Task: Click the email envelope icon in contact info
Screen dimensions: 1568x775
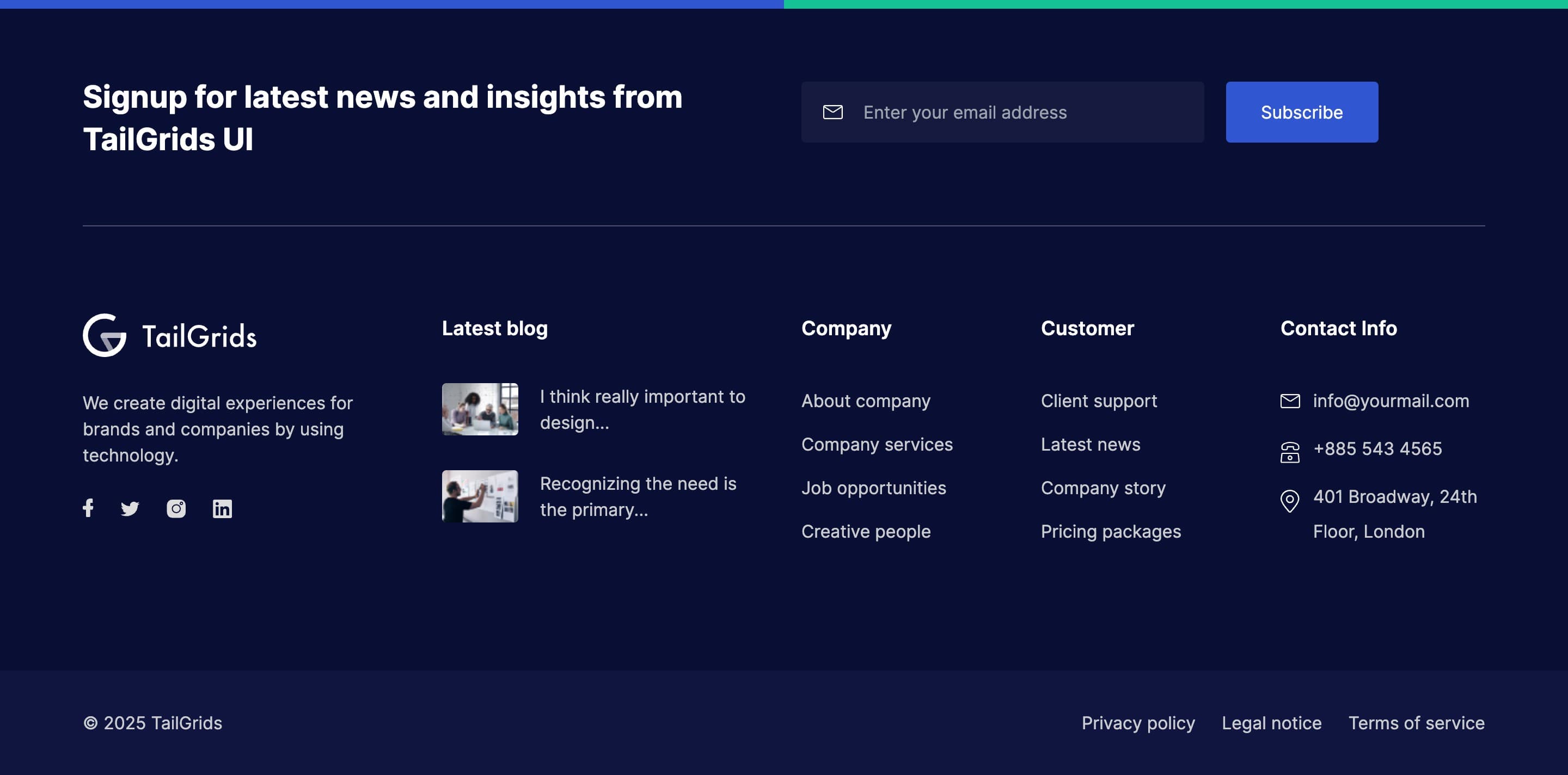Action: click(x=1290, y=400)
